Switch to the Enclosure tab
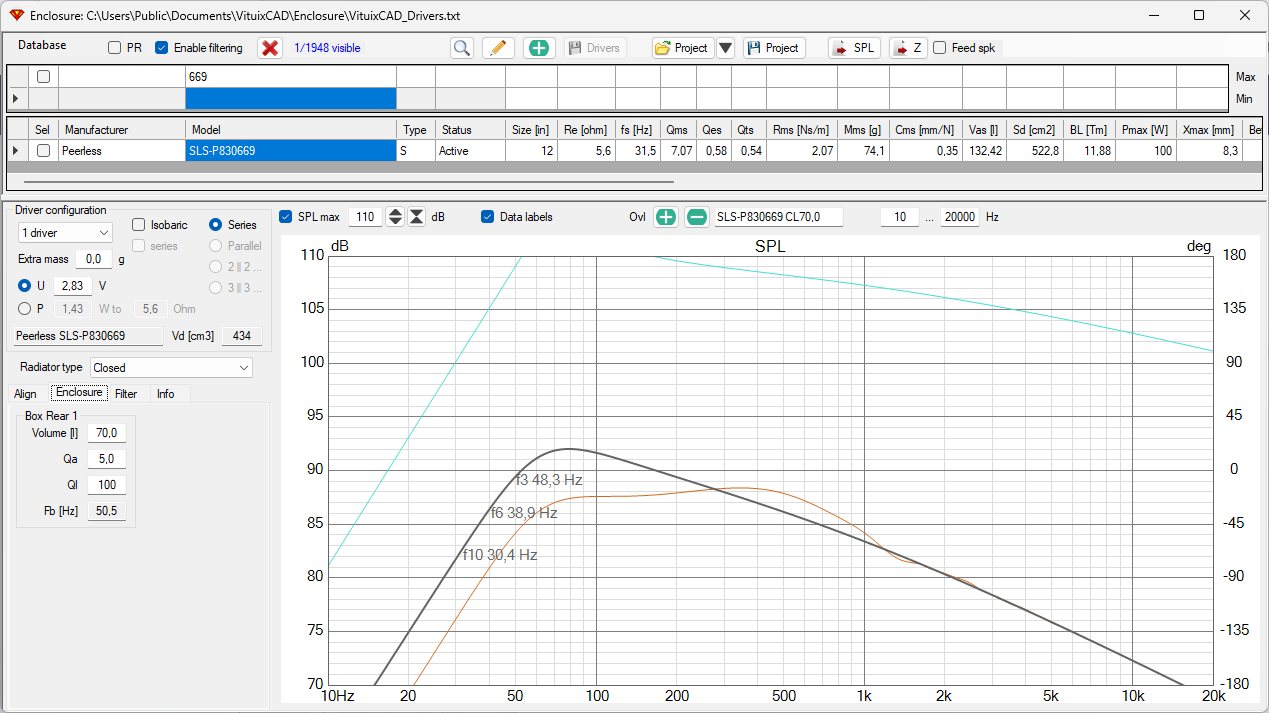 pyautogui.click(x=79, y=393)
